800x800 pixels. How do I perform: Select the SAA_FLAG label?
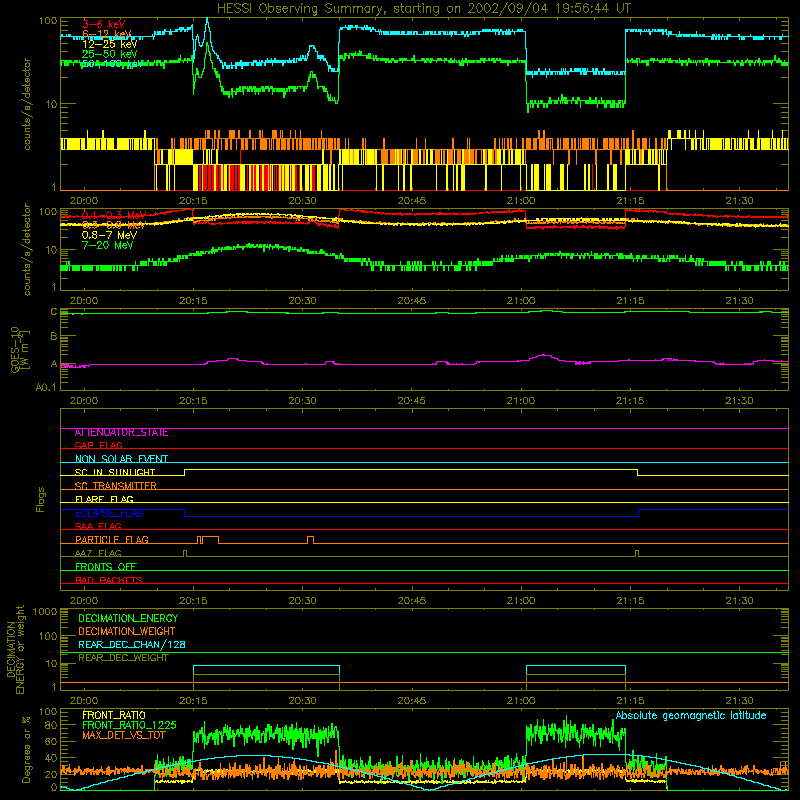click(x=98, y=527)
